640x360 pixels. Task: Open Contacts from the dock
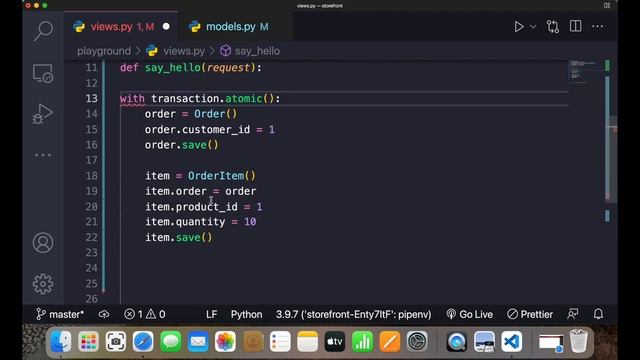[x=253, y=341]
